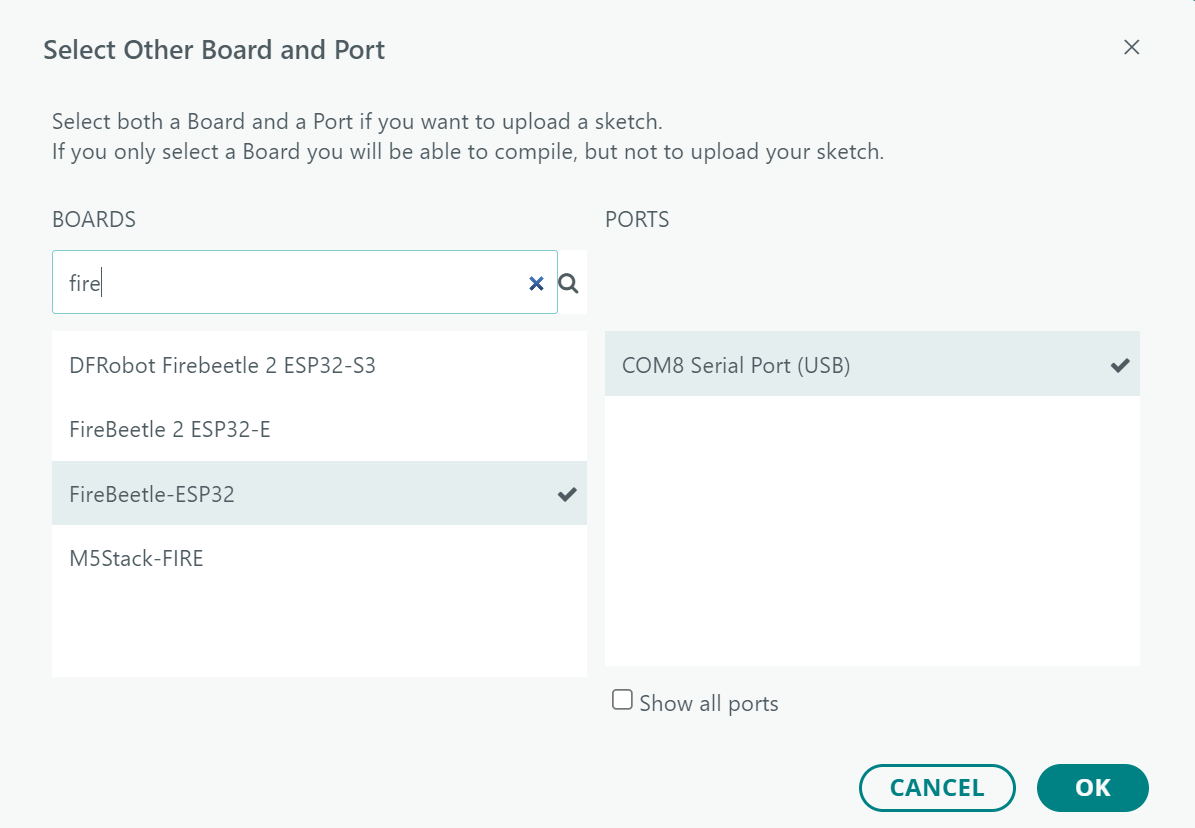Click the BOARDS heading label
The height and width of the screenshot is (828, 1195).
click(x=94, y=219)
